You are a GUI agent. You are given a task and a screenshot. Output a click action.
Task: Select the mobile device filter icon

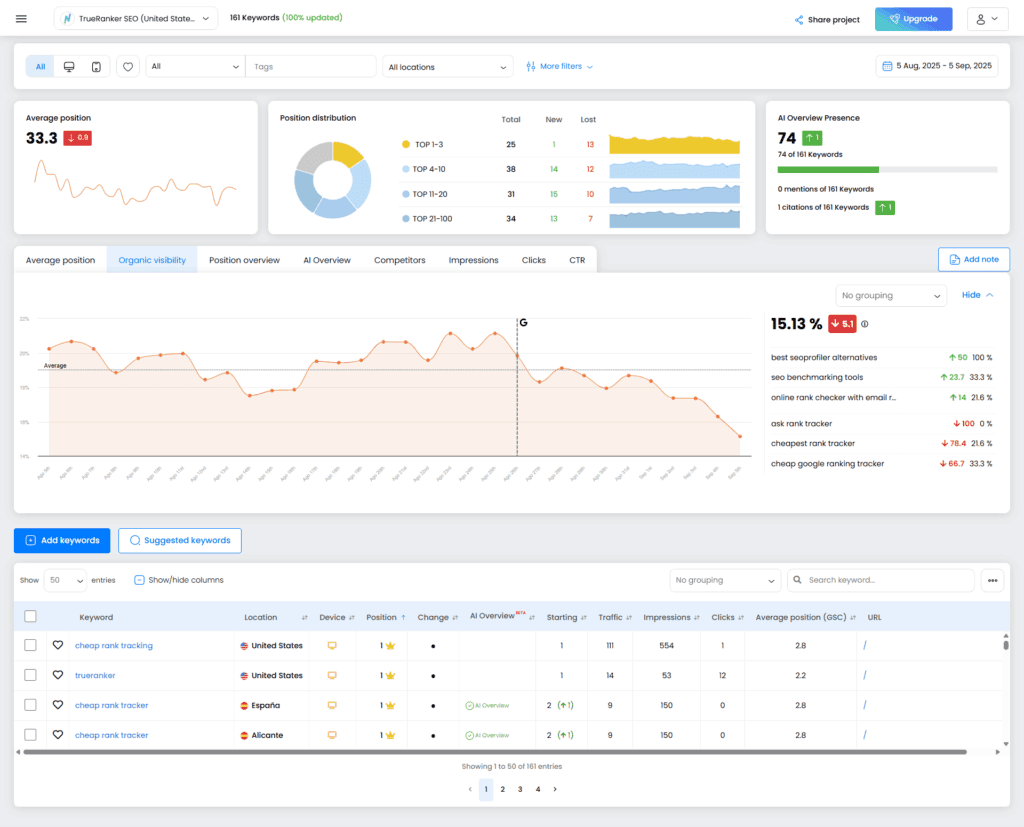click(94, 65)
